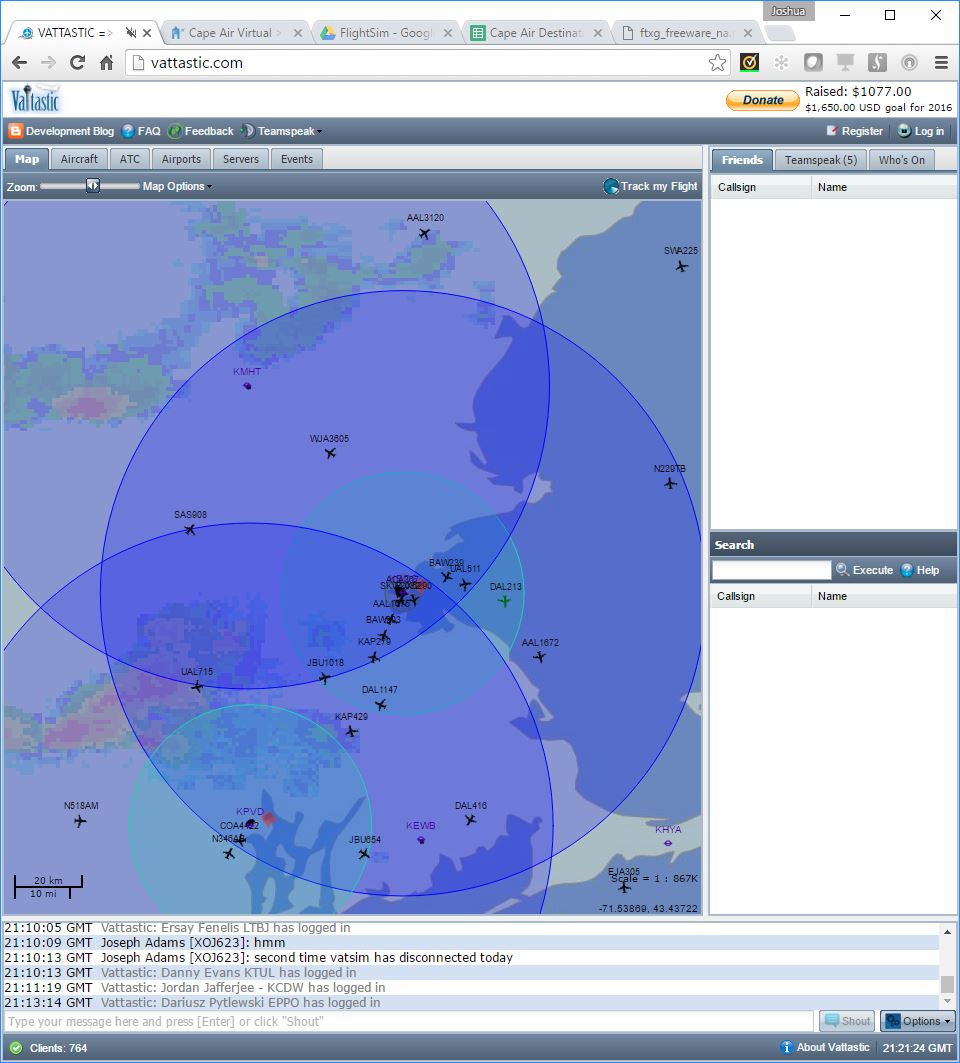Select the SAS908 aircraft icon
Viewport: 960px width, 1063px height.
click(x=190, y=529)
